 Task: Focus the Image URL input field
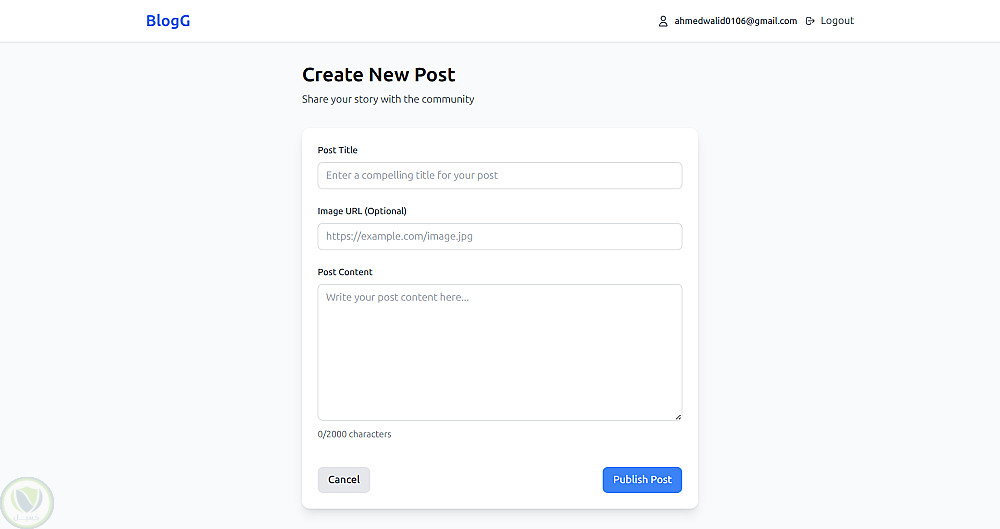click(500, 237)
